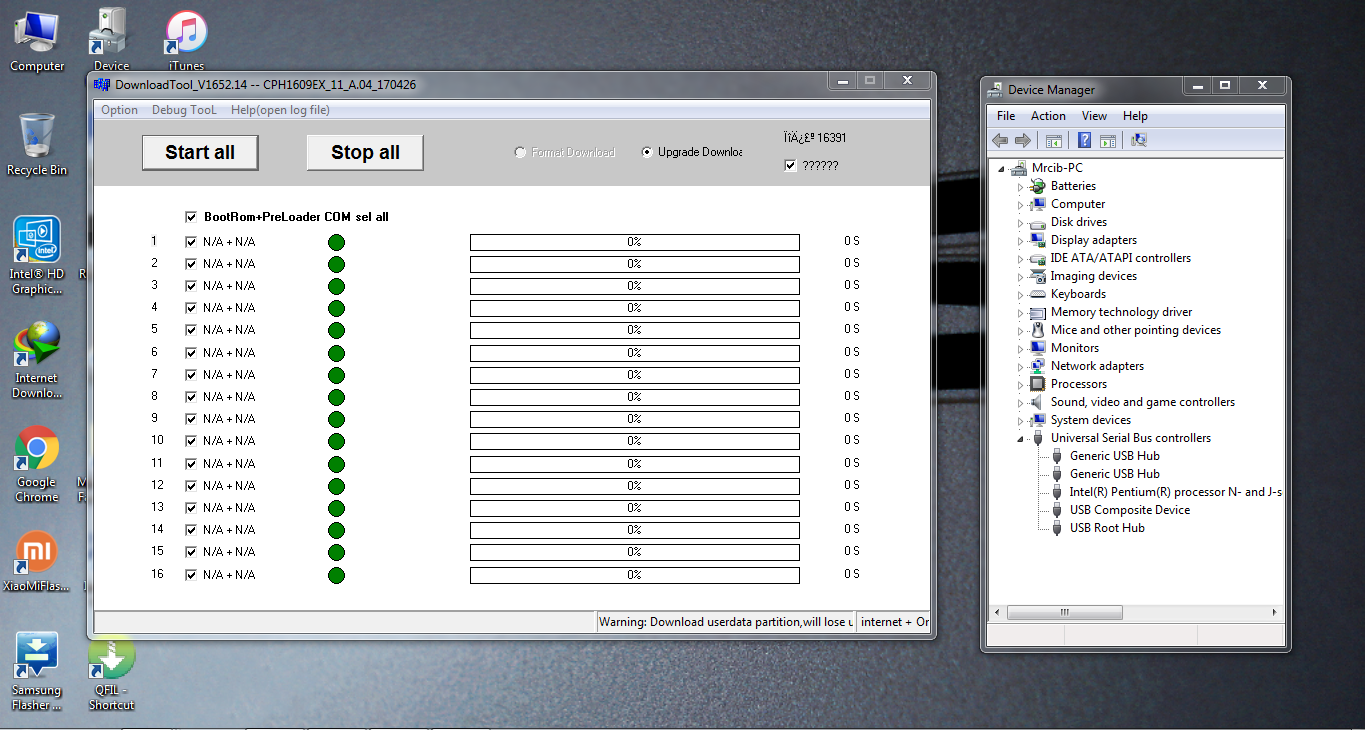Click the Keyboards device icon

point(1038,294)
